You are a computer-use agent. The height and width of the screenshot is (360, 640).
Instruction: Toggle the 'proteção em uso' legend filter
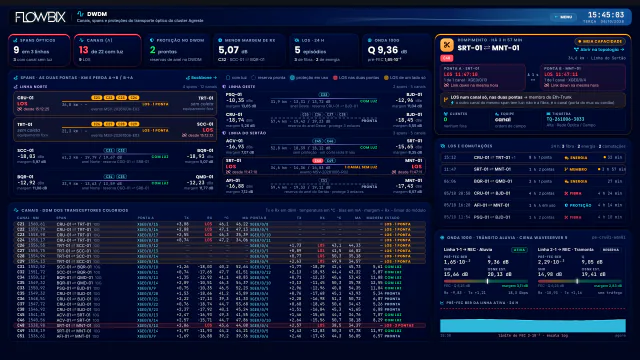[x=309, y=78]
